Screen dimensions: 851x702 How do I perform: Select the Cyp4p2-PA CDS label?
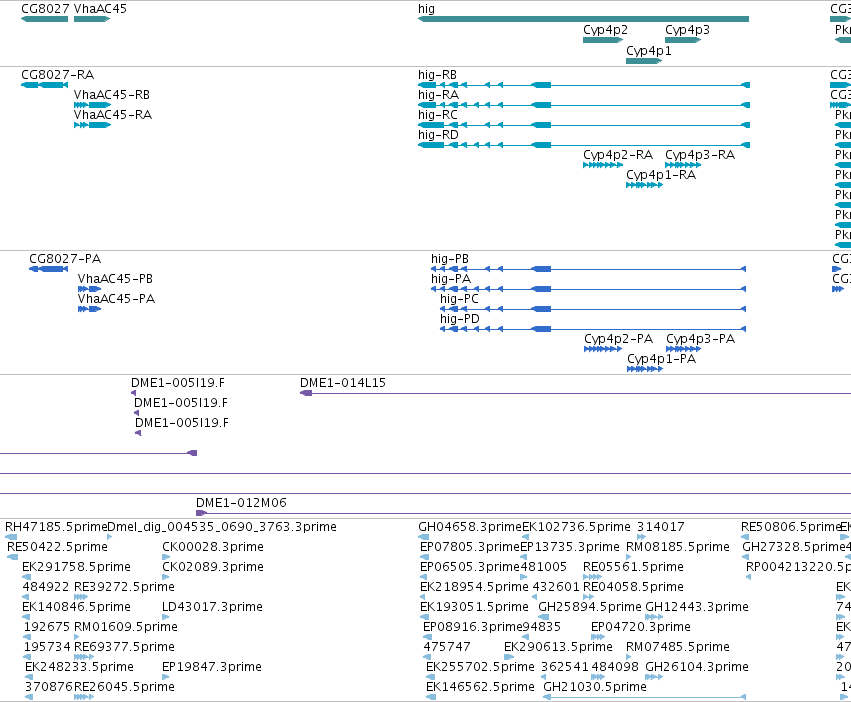pyautogui.click(x=619, y=339)
